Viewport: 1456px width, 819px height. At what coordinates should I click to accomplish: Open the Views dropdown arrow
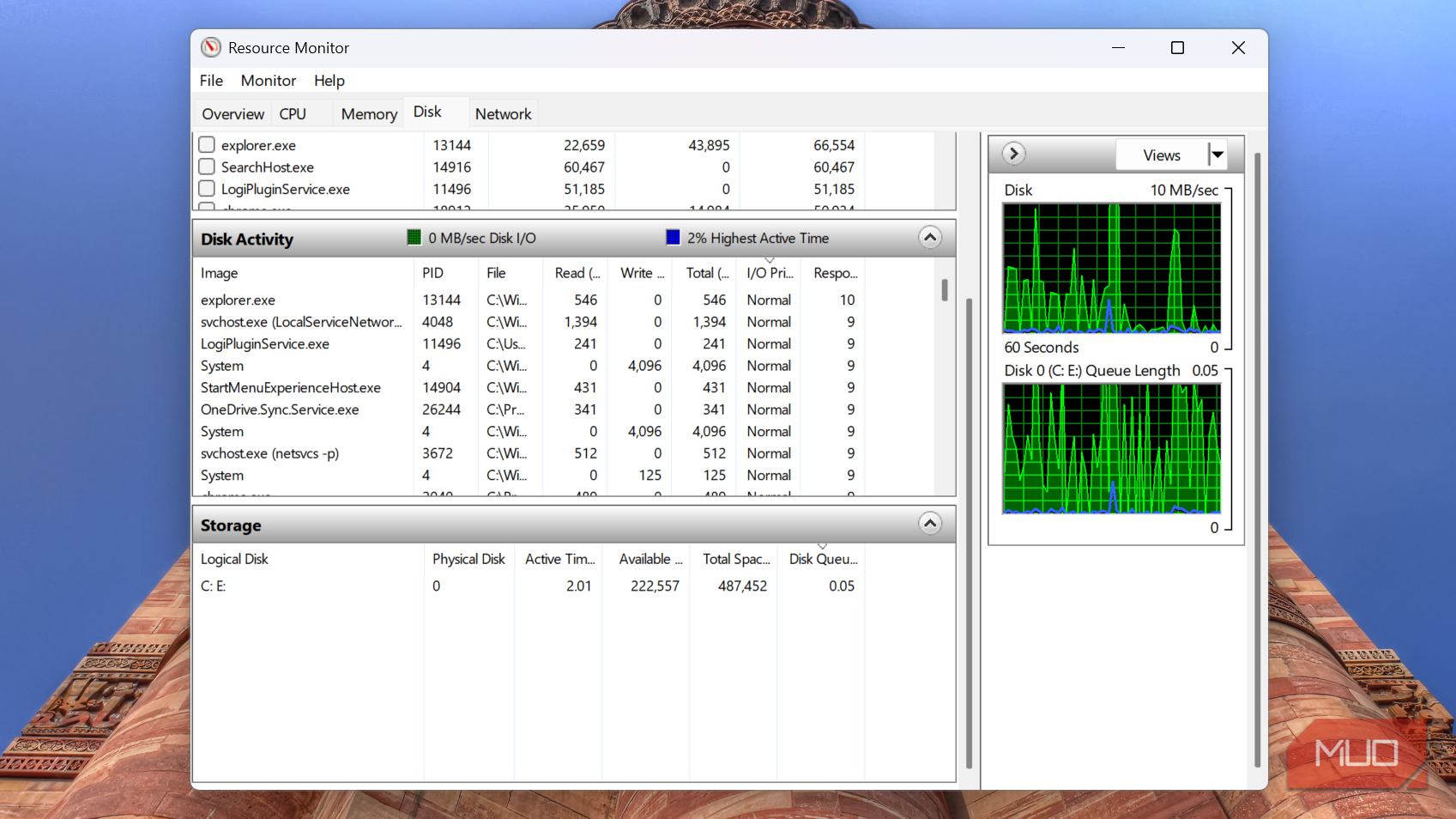pyautogui.click(x=1217, y=155)
